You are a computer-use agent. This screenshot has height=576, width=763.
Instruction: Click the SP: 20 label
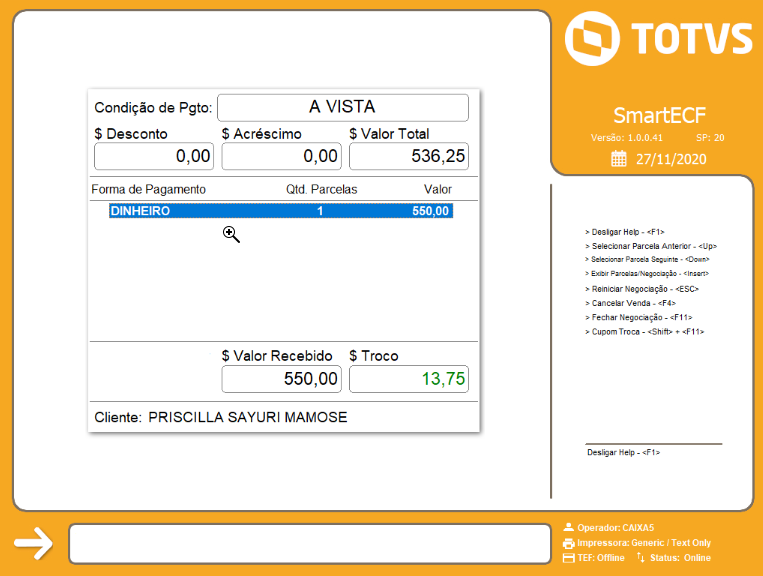coord(710,138)
